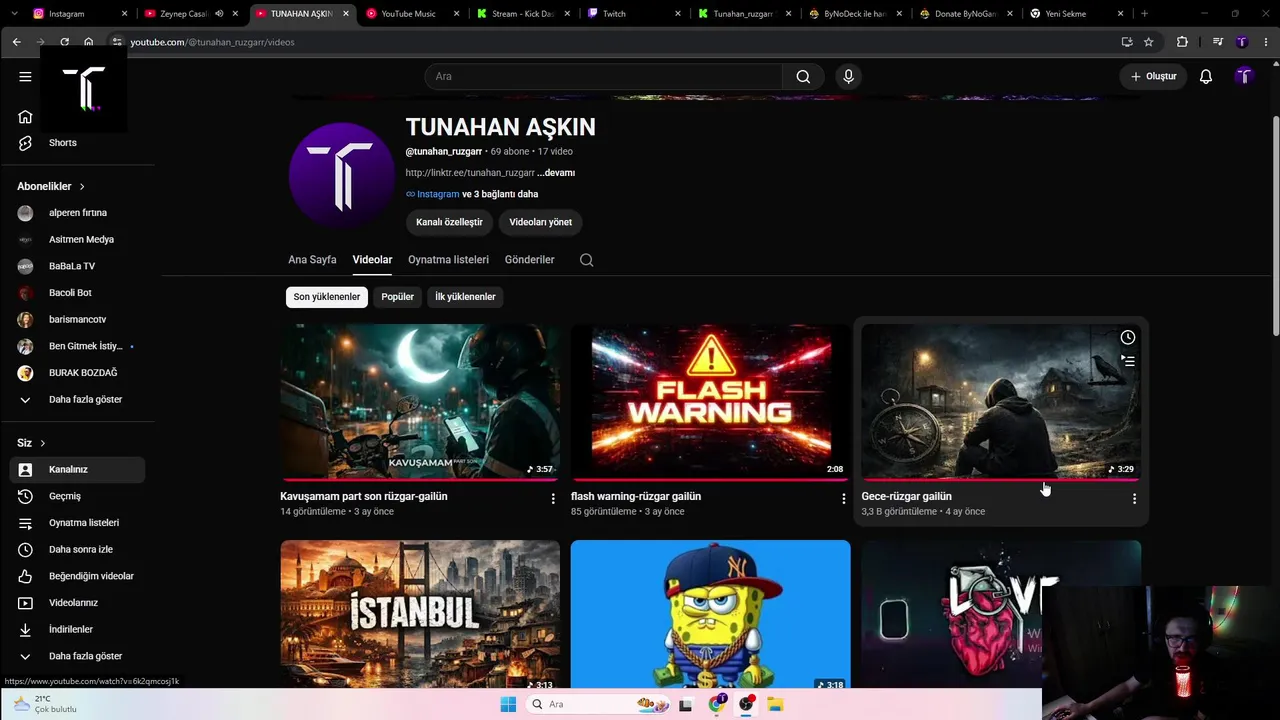
Task: Open the Chrome extensions puzzle icon
Action: [x=1183, y=42]
